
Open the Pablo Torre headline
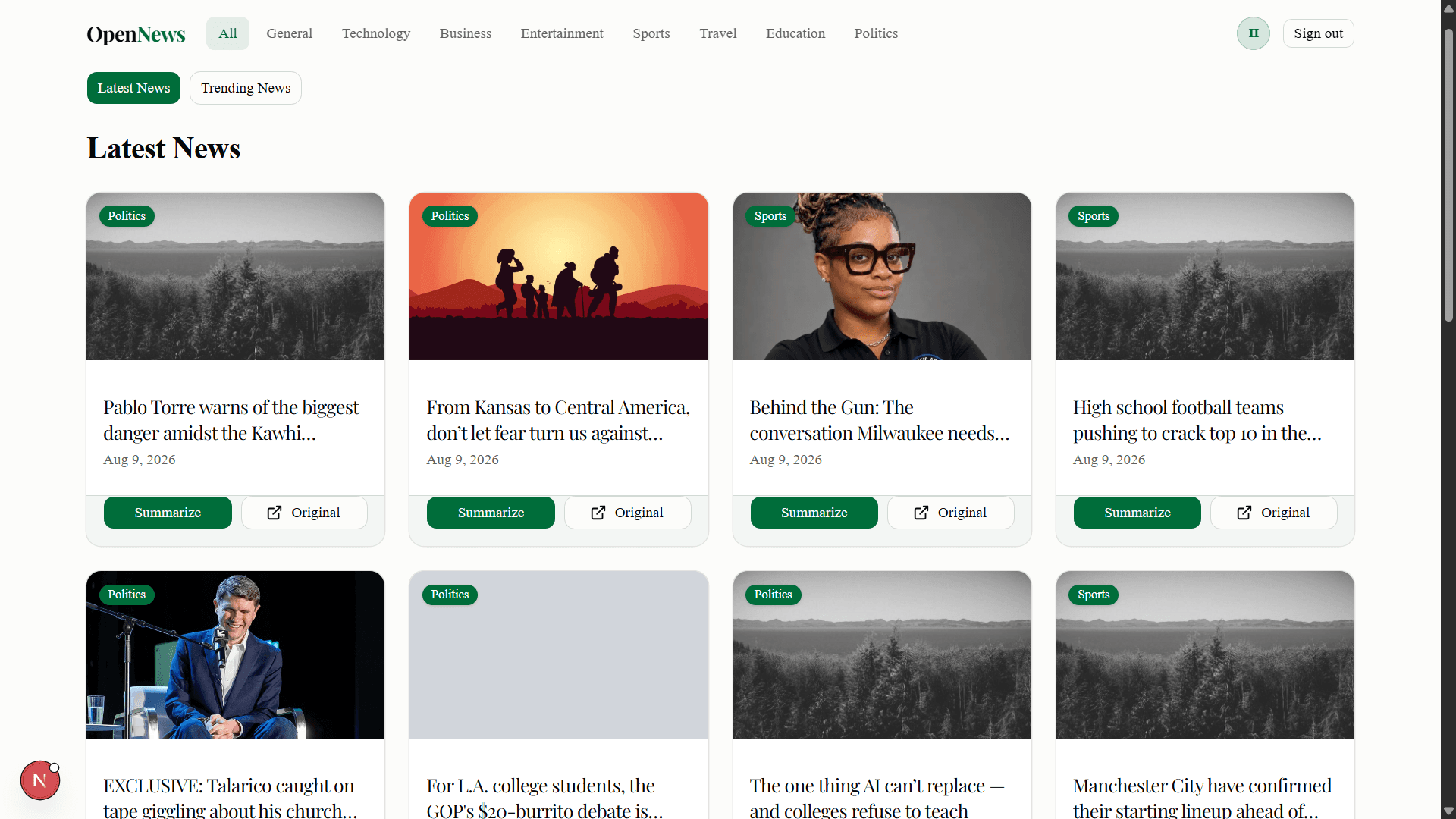(x=231, y=420)
